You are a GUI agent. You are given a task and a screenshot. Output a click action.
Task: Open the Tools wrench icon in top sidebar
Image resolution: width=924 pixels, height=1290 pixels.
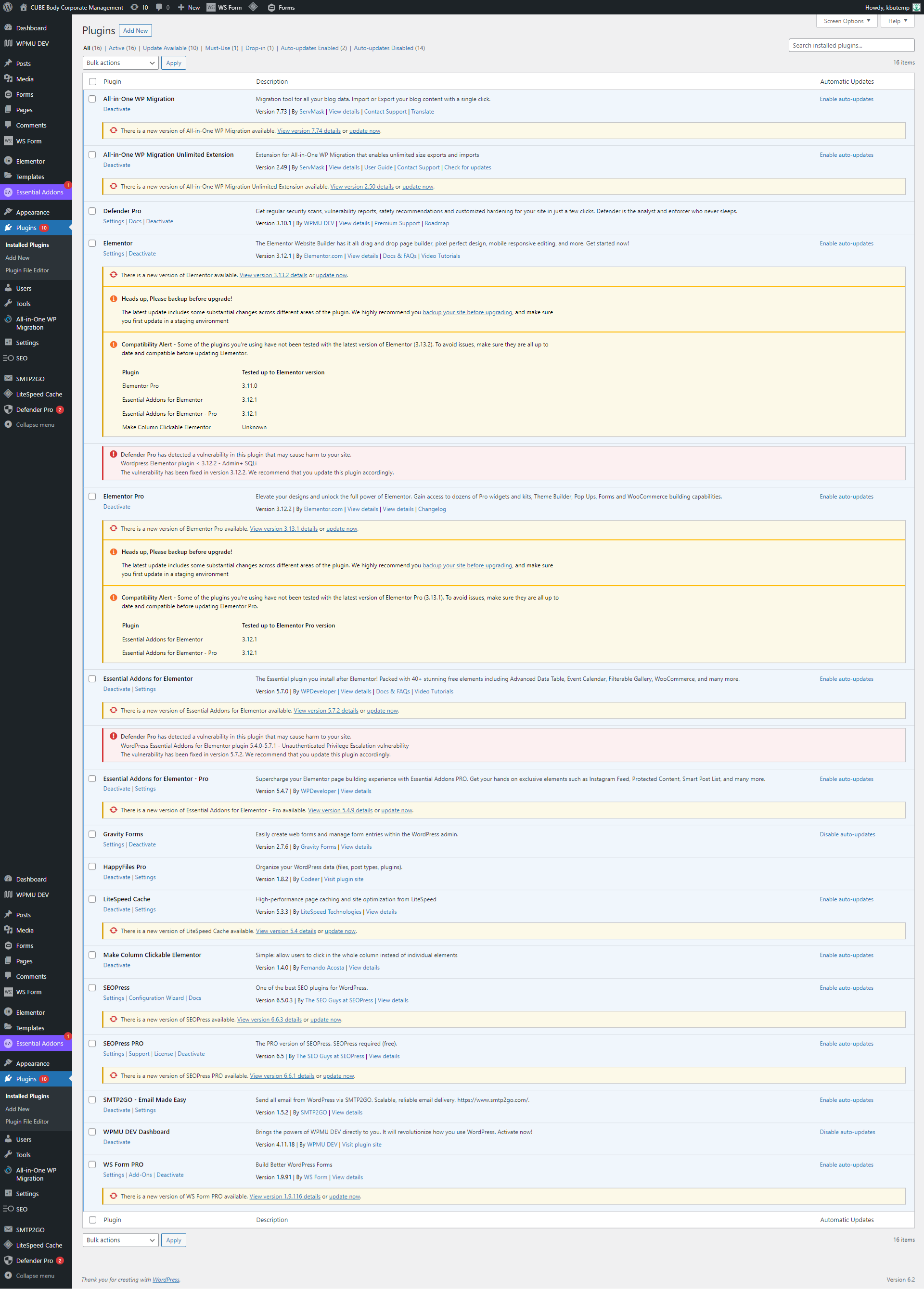point(8,304)
